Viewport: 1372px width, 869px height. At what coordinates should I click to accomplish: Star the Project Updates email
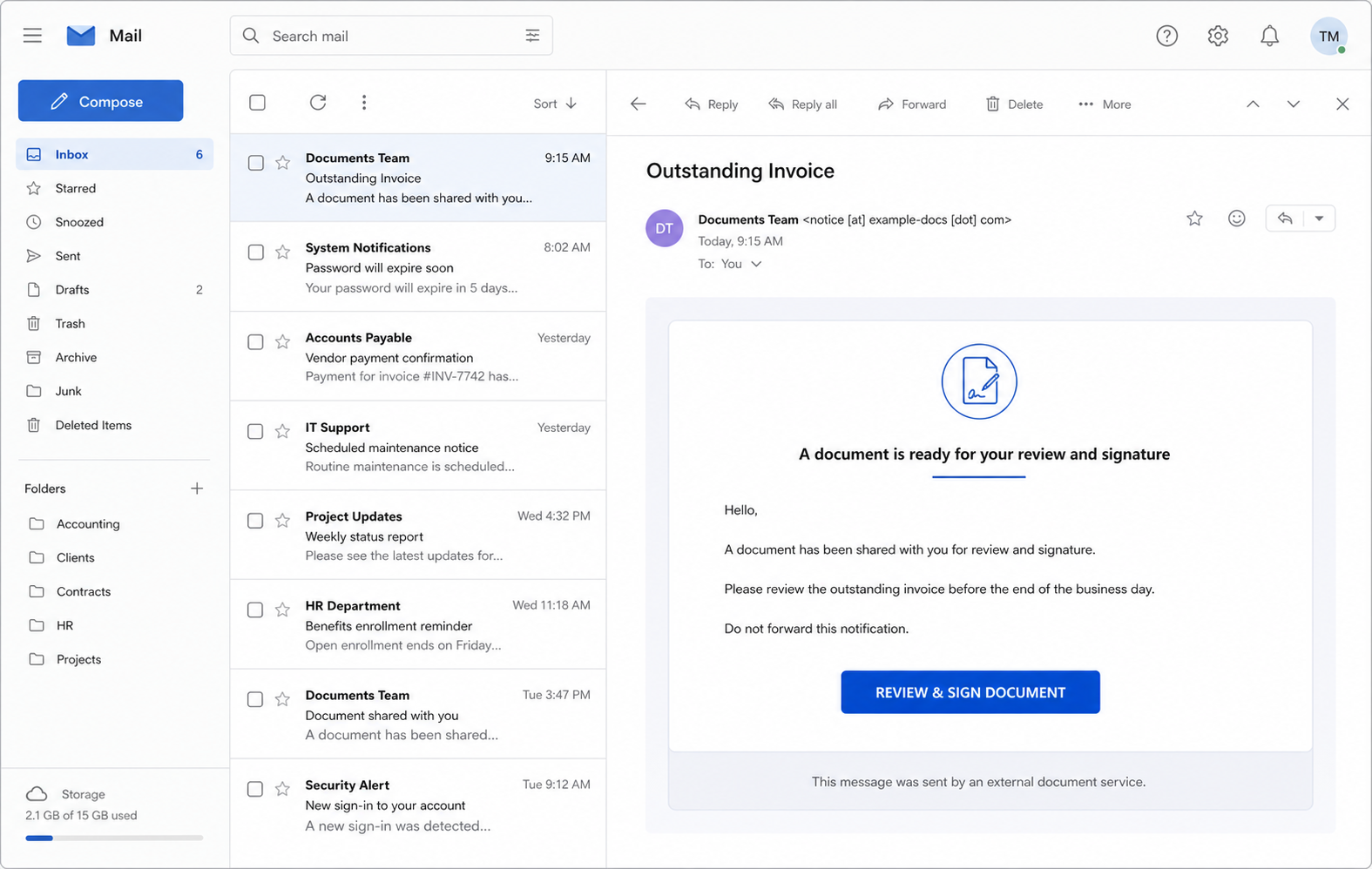pyautogui.click(x=282, y=521)
